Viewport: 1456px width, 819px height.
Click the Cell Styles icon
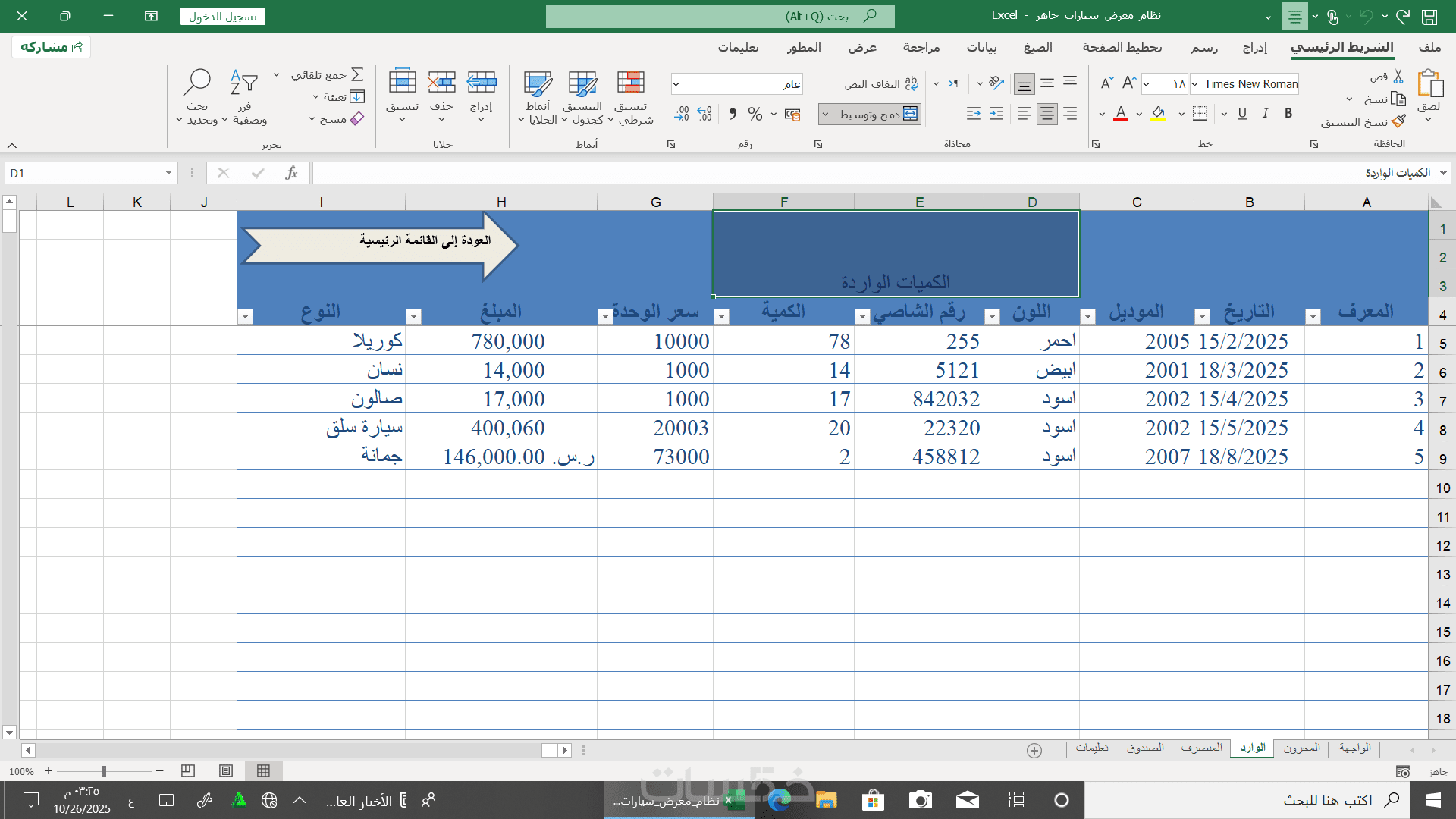click(x=538, y=83)
